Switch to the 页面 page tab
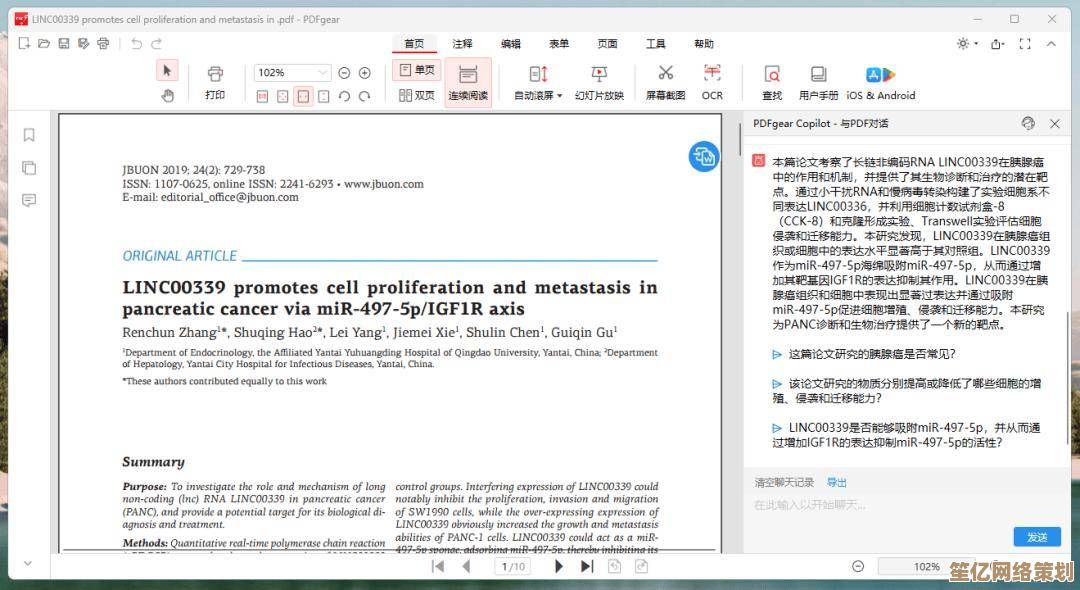Image resolution: width=1080 pixels, height=590 pixels. point(607,44)
